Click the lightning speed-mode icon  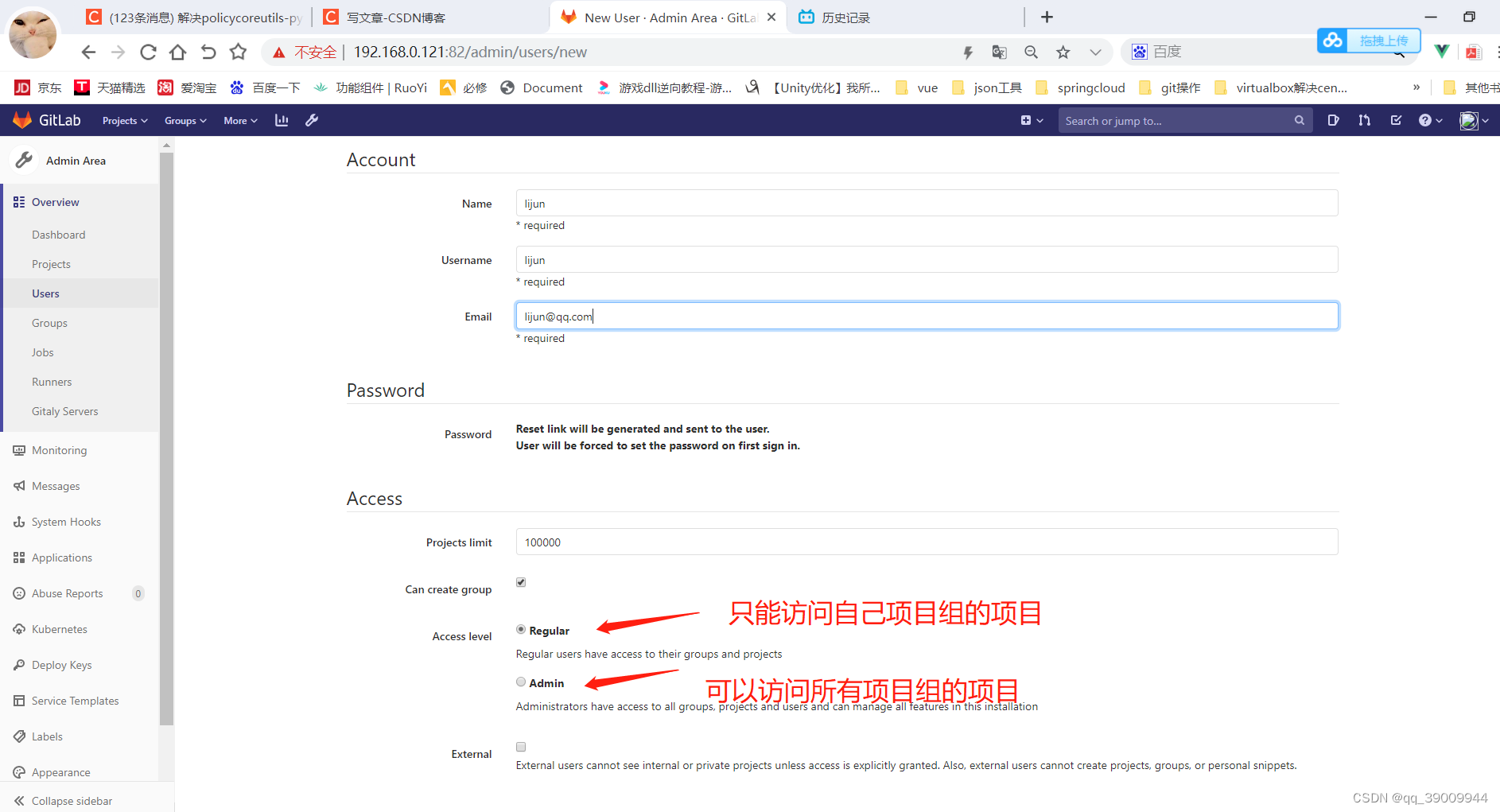(968, 52)
